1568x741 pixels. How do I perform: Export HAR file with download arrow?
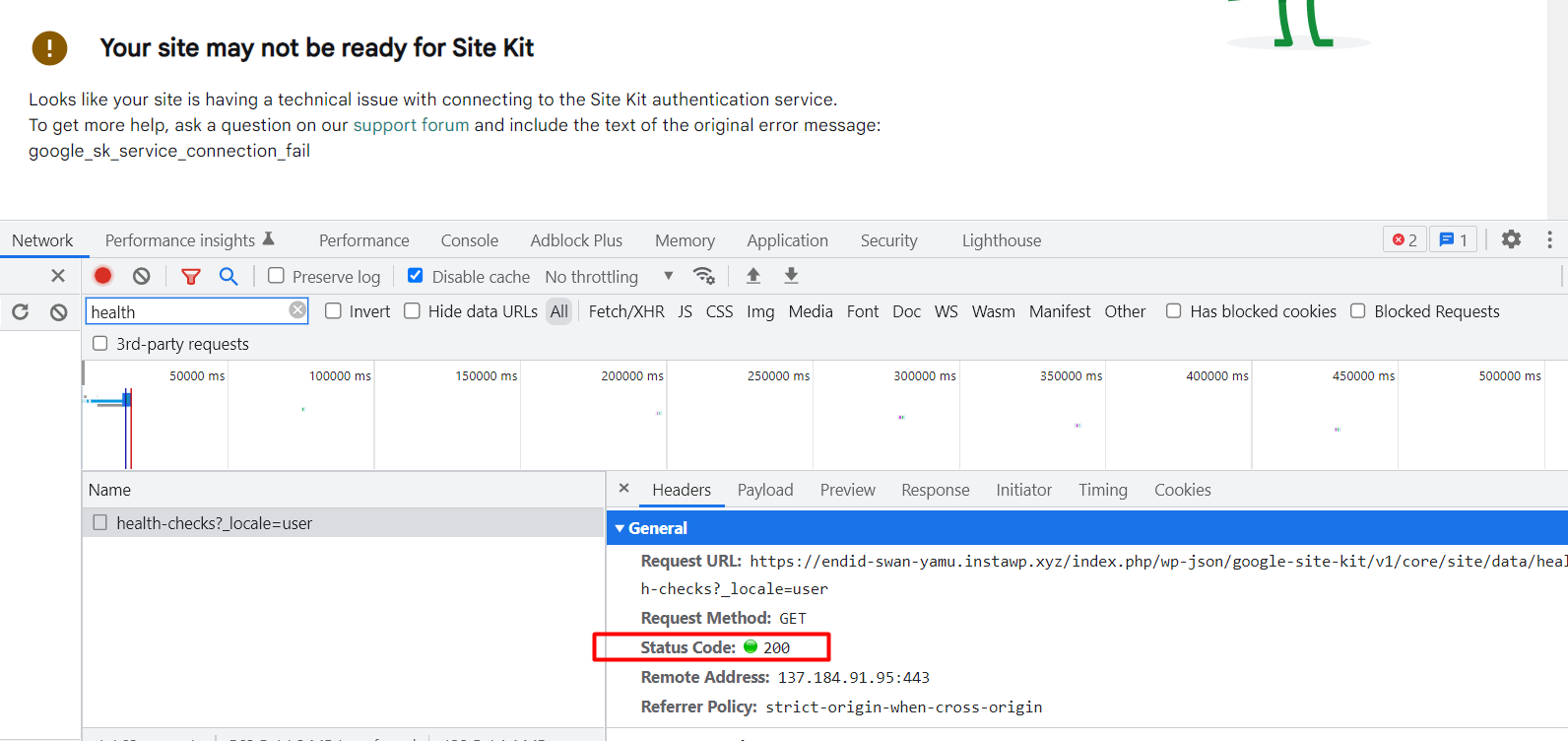click(x=791, y=276)
